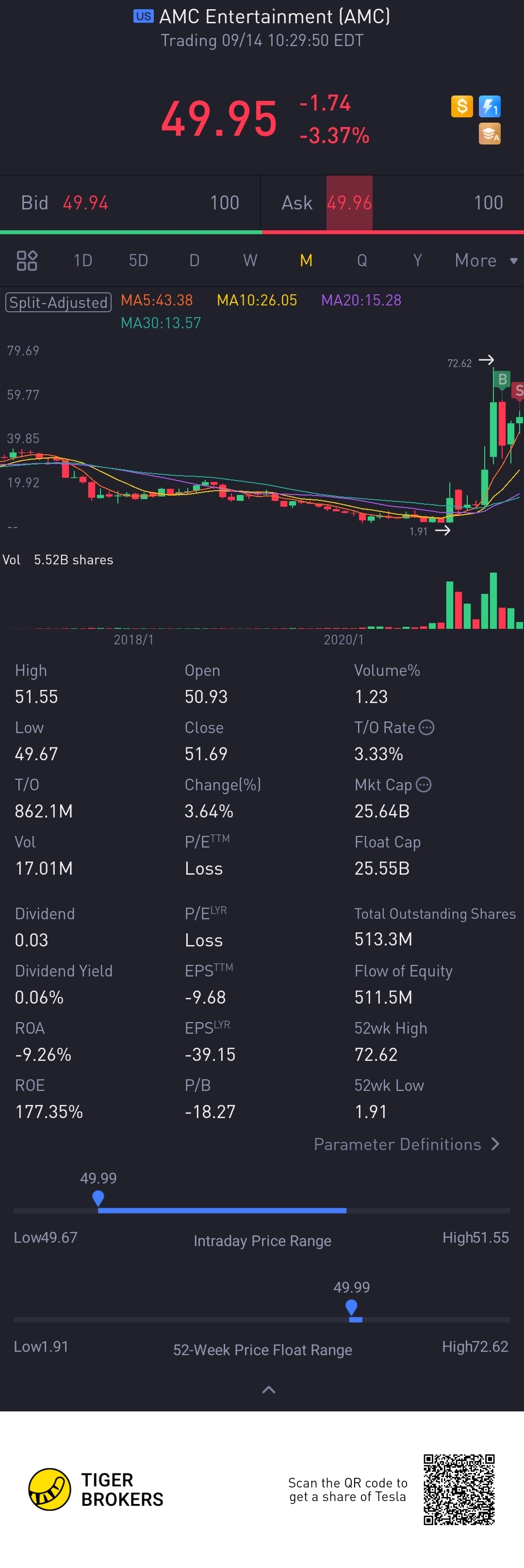
Task: Tap the MA20:15.28 indicator label
Action: pyautogui.click(x=361, y=300)
